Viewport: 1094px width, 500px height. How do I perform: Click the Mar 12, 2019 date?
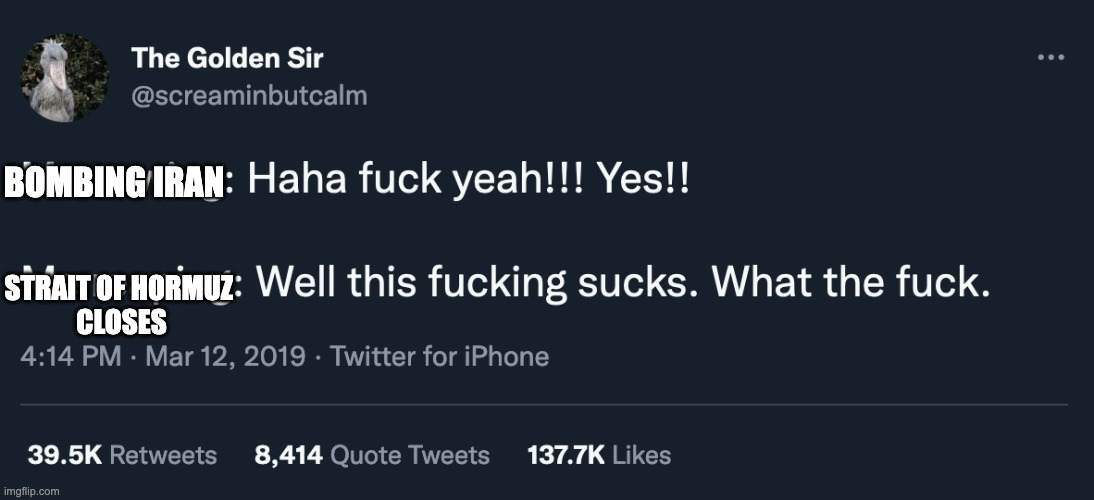point(225,356)
